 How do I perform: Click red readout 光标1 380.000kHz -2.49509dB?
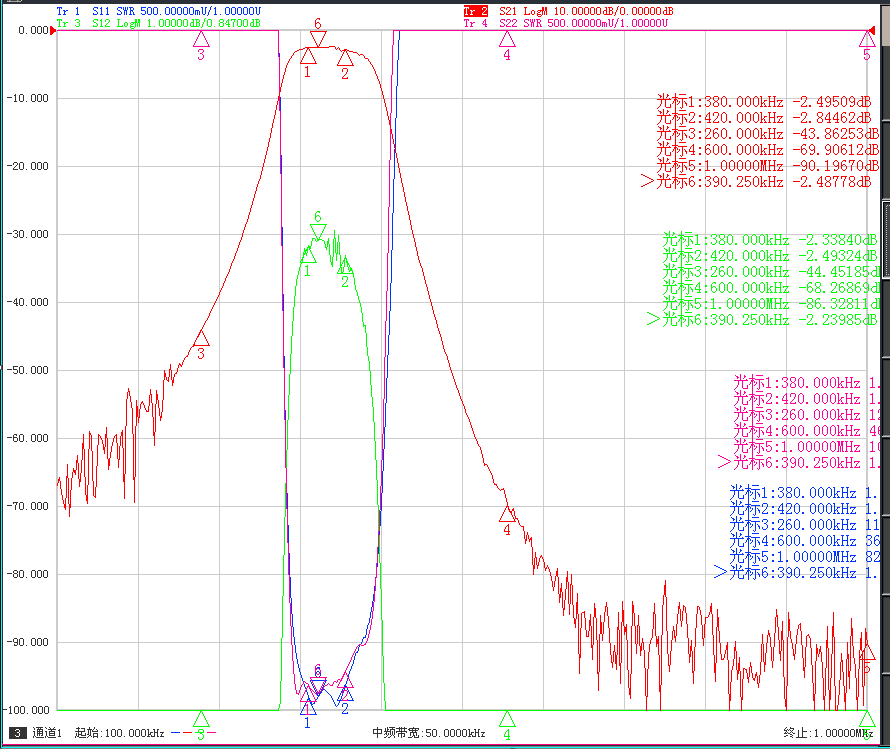pos(763,102)
